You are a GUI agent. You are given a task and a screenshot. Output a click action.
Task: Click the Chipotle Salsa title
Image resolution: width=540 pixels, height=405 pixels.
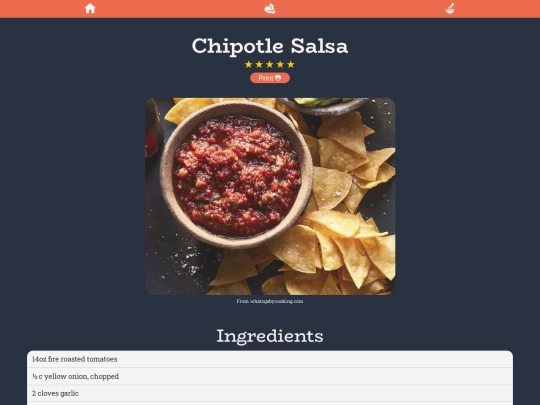(270, 46)
